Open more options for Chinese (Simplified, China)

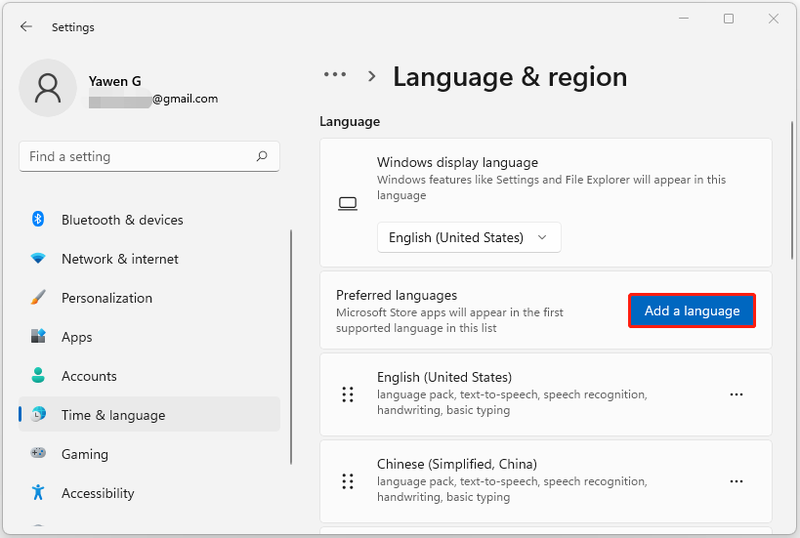click(736, 481)
